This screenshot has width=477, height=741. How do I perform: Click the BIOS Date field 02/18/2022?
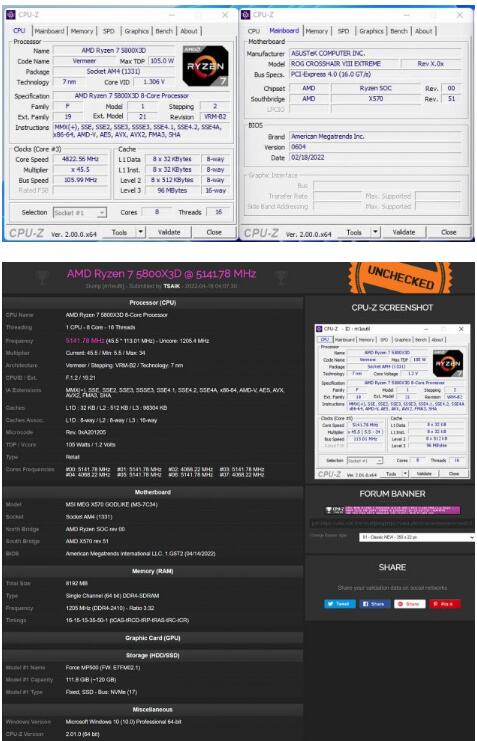376,157
